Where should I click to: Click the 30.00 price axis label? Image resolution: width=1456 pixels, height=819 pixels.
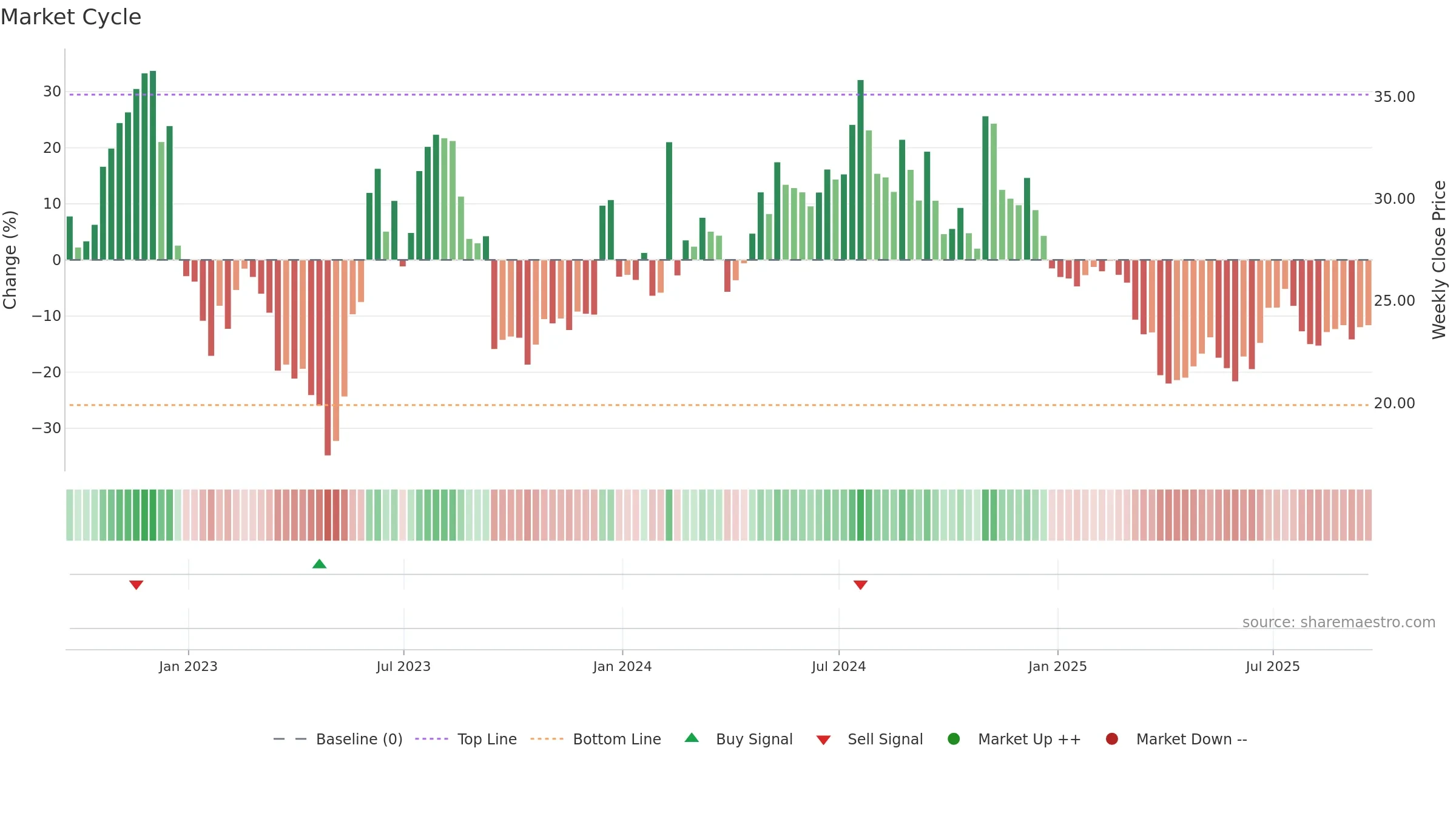click(x=1394, y=198)
